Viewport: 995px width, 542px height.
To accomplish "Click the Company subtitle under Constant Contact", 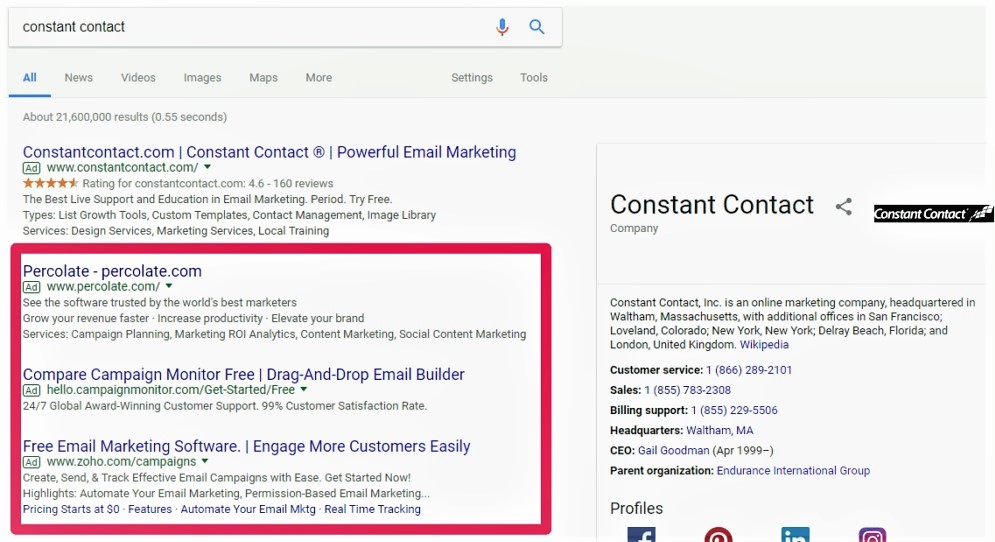I will 634,228.
